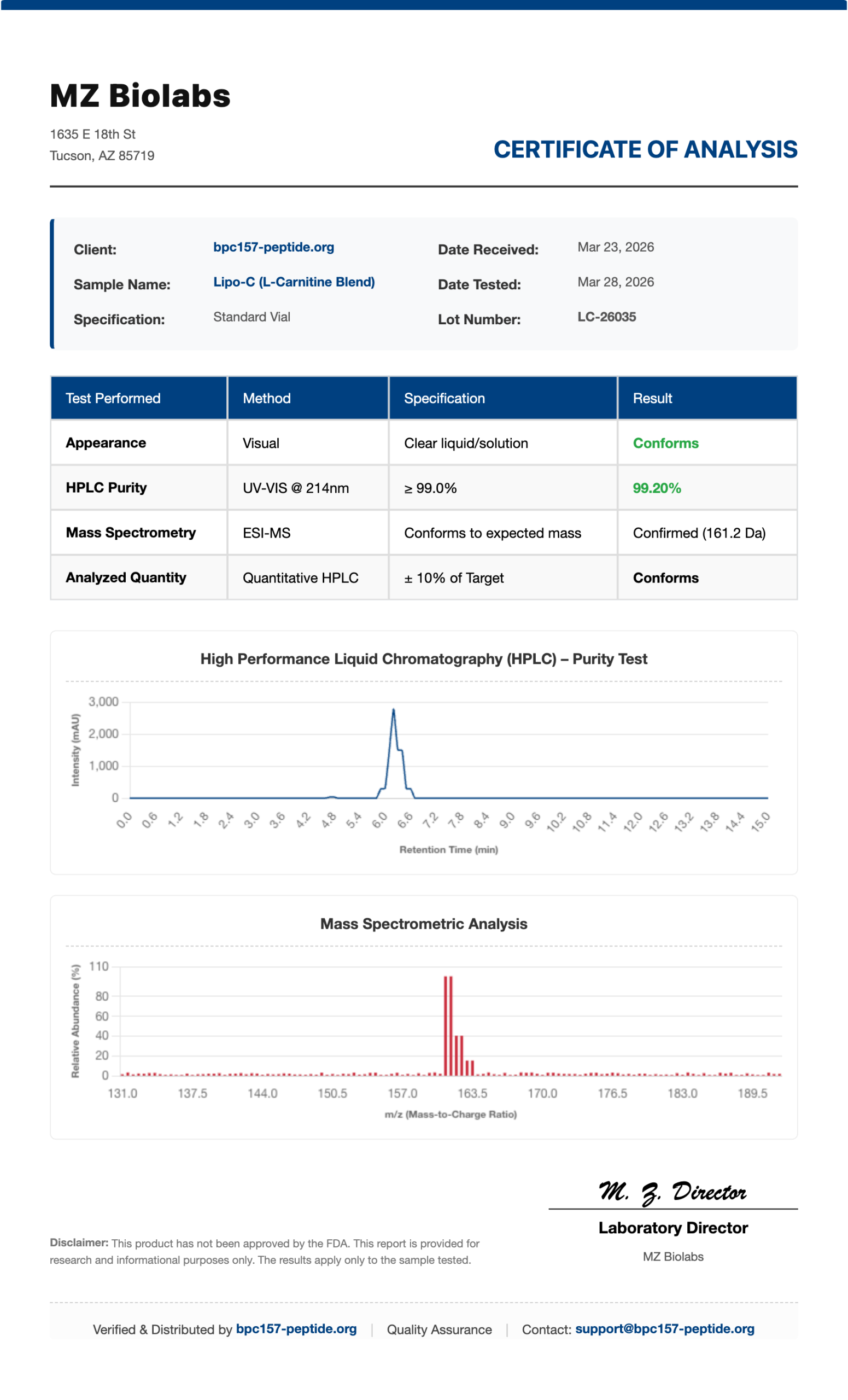
Task: Select the Method column header
Action: click(x=308, y=398)
